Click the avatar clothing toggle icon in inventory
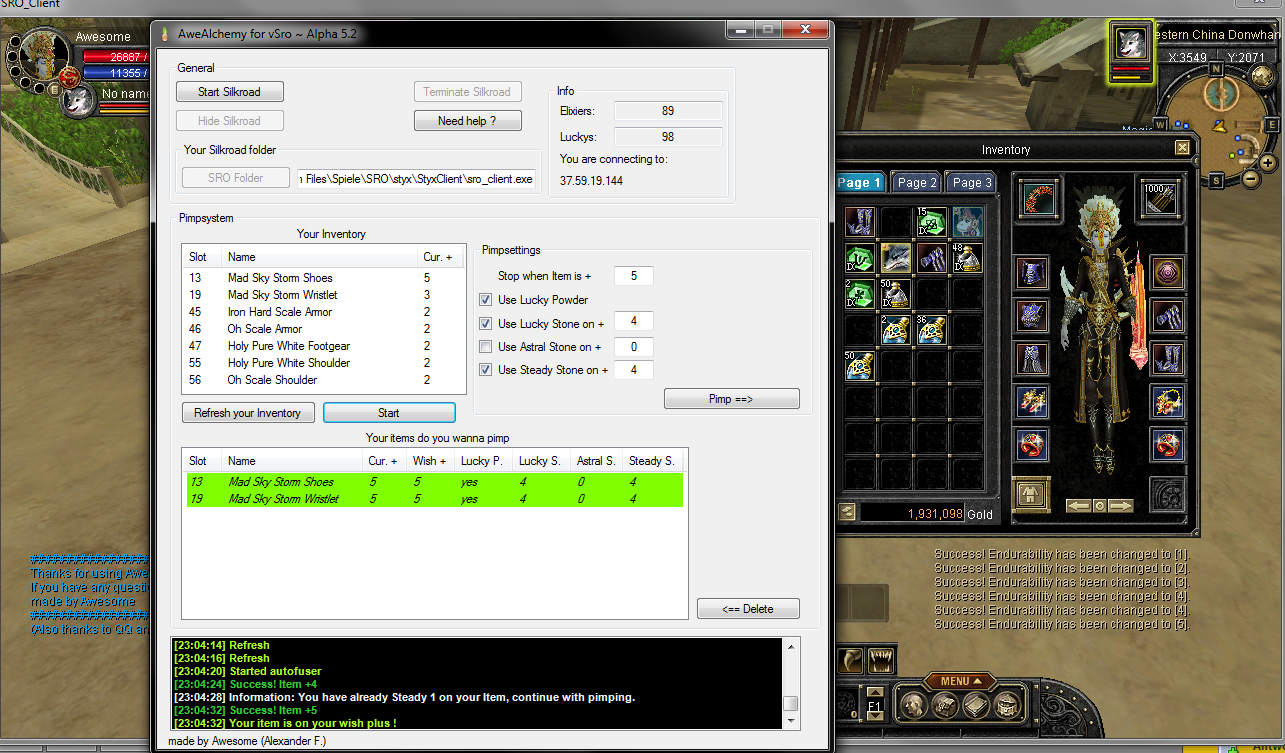 coord(1033,494)
